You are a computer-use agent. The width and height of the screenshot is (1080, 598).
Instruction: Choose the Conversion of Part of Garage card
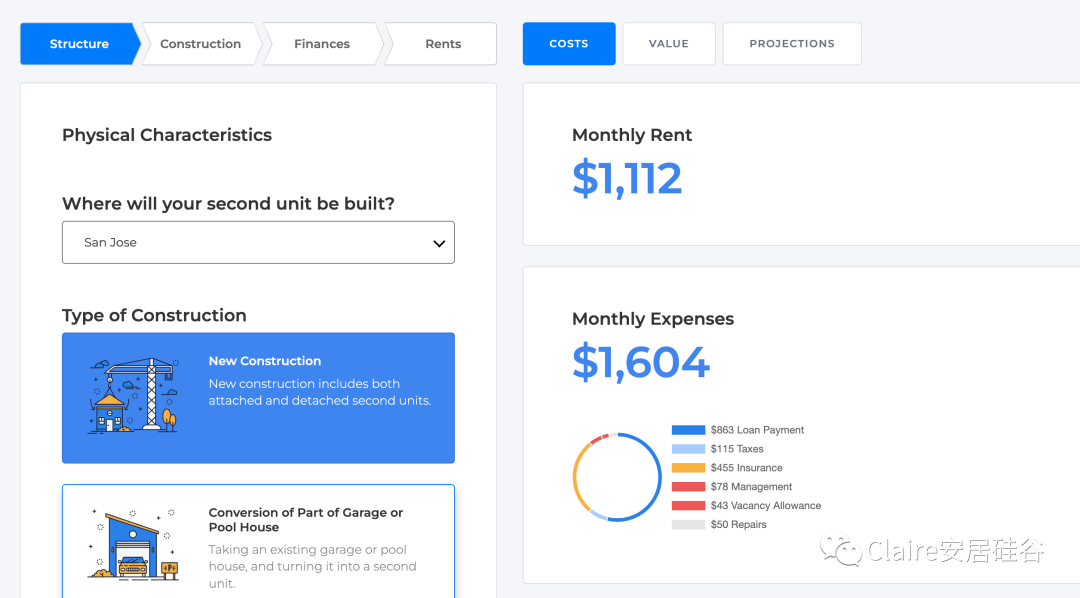258,542
